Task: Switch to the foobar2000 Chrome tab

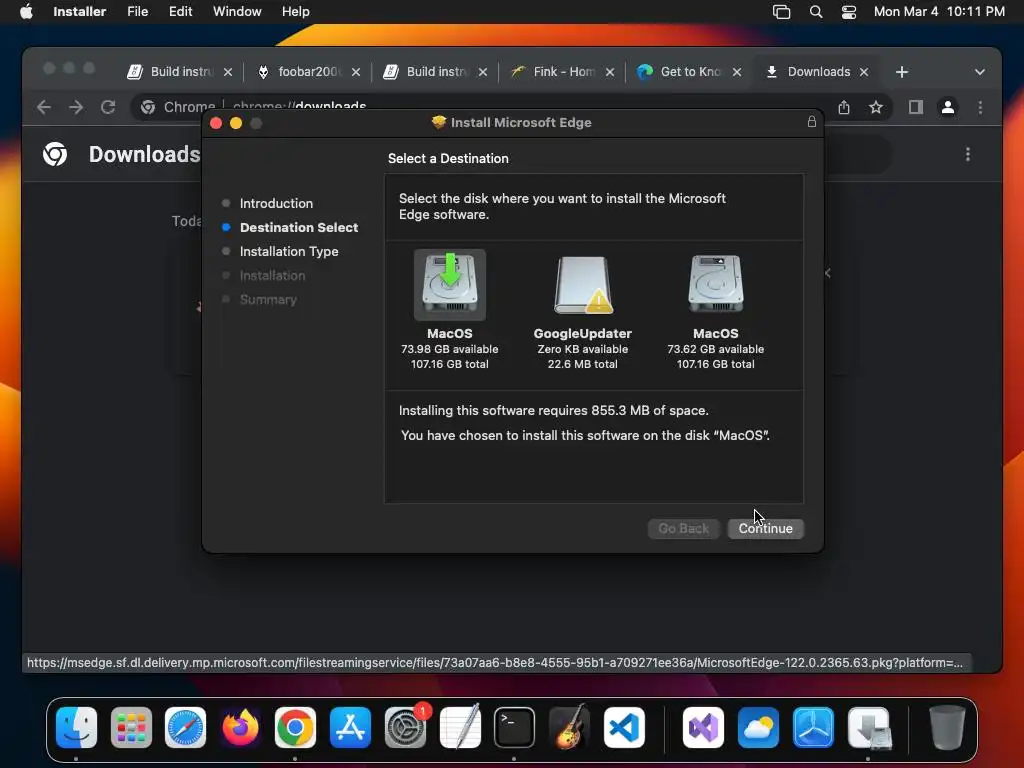Action: [x=307, y=72]
